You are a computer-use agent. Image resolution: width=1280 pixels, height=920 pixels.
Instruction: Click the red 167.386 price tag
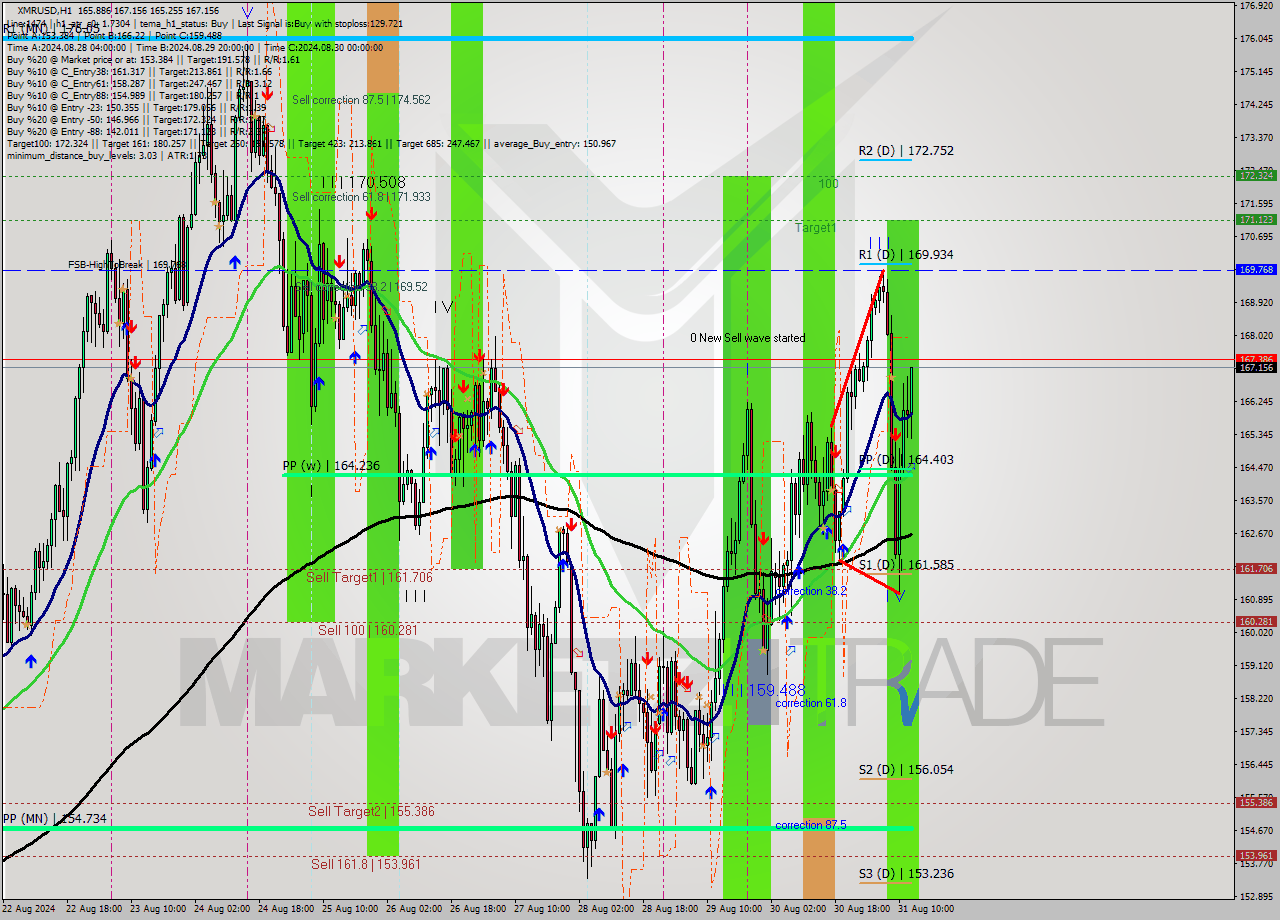coord(1256,358)
